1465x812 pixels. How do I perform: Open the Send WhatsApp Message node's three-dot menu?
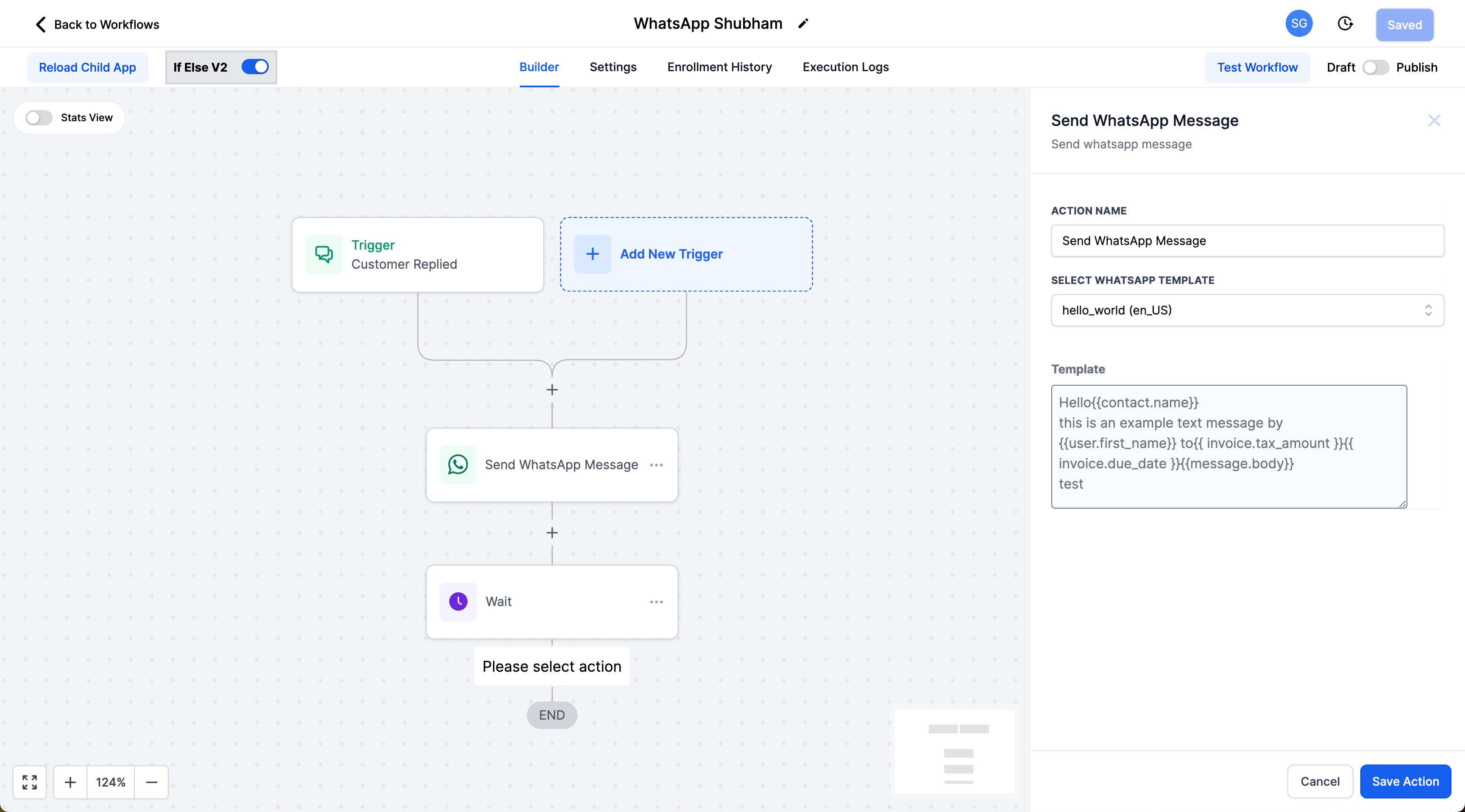pos(656,464)
